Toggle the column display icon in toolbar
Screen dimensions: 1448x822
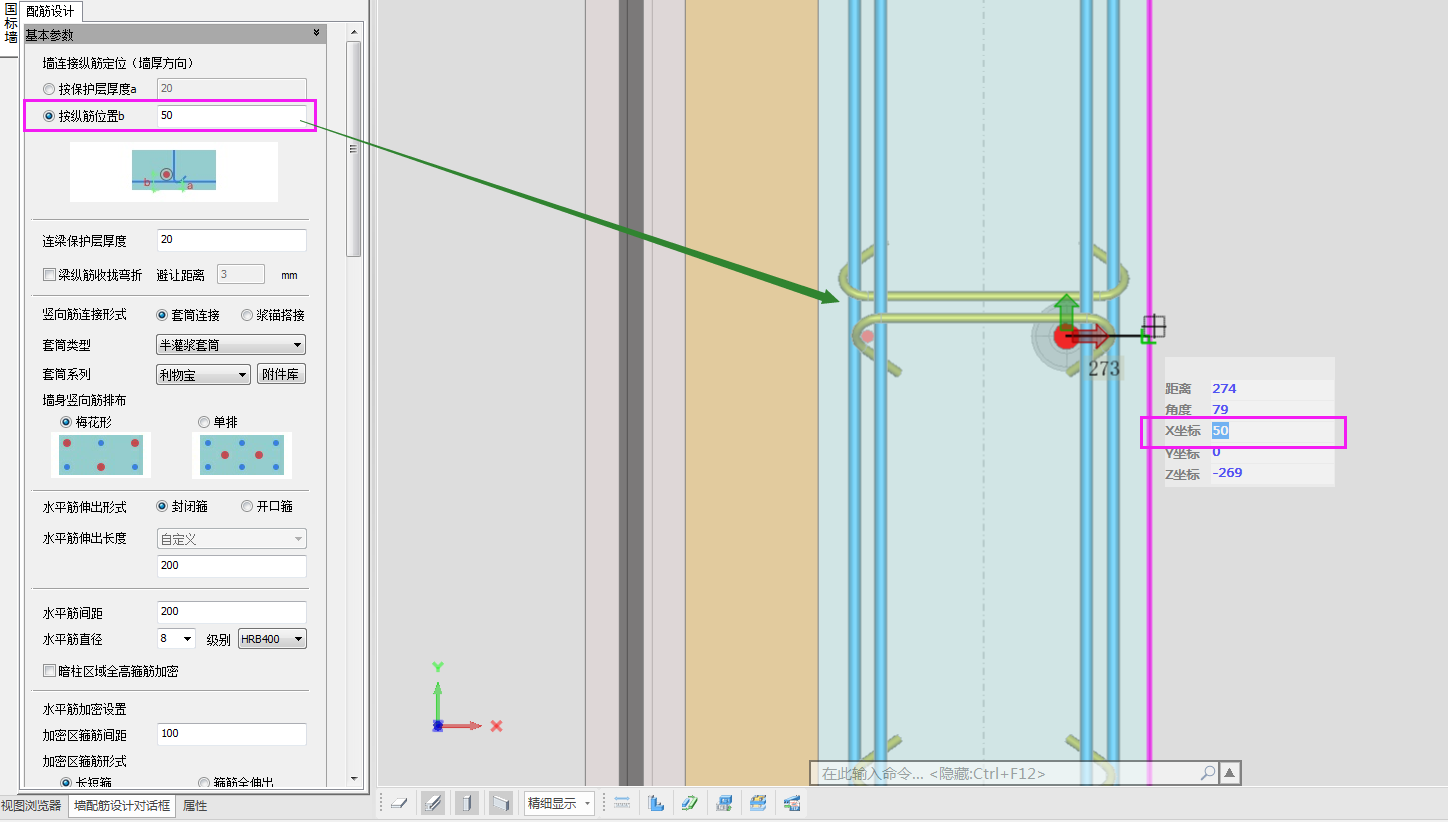click(466, 803)
